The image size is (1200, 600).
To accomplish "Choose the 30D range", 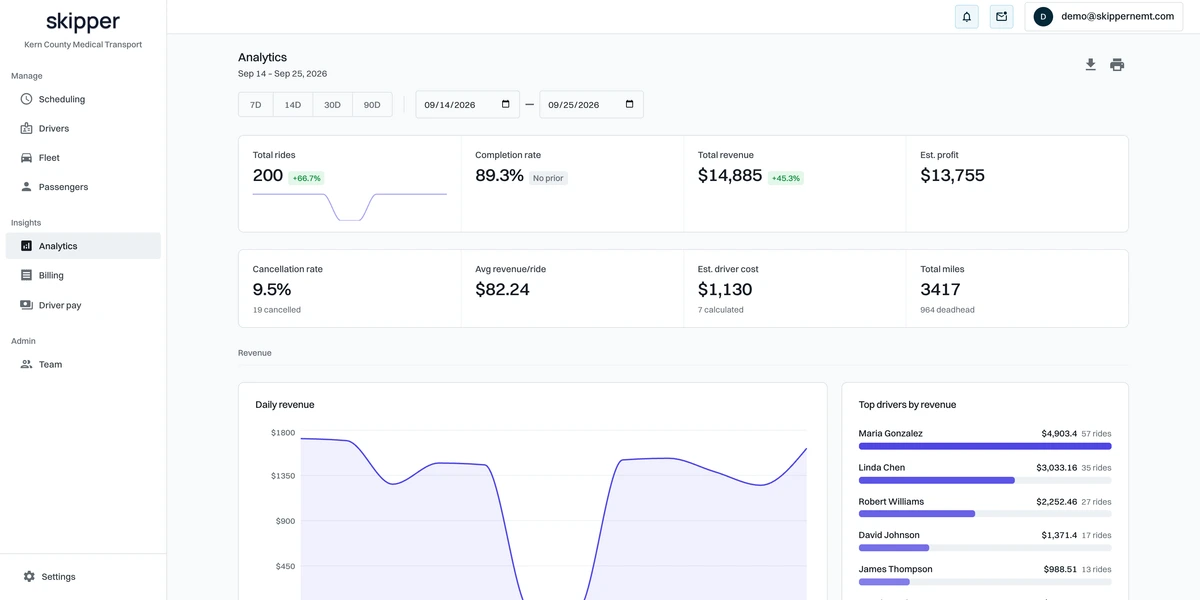I will tap(332, 105).
